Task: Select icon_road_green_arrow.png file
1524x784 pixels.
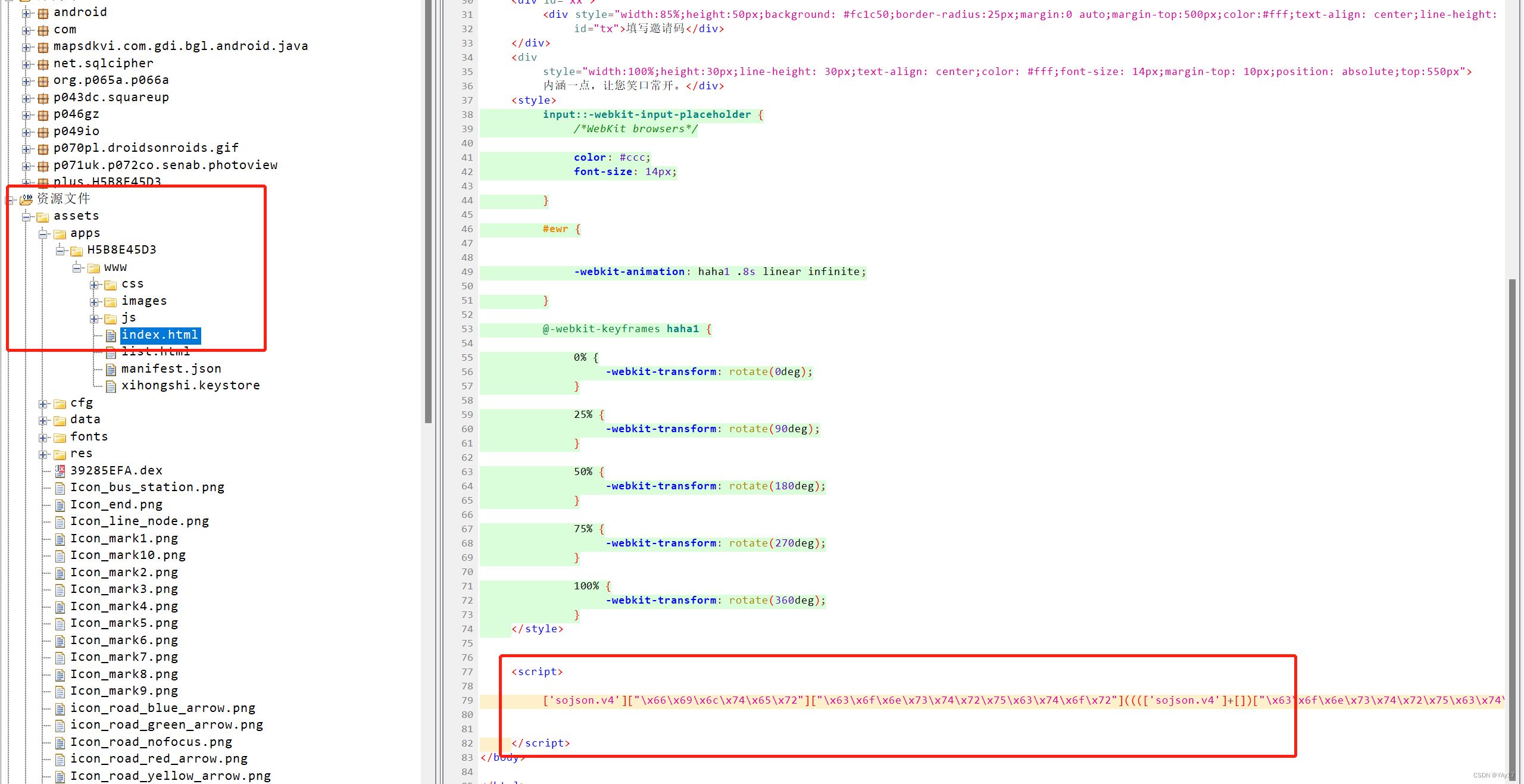Action: 166,725
